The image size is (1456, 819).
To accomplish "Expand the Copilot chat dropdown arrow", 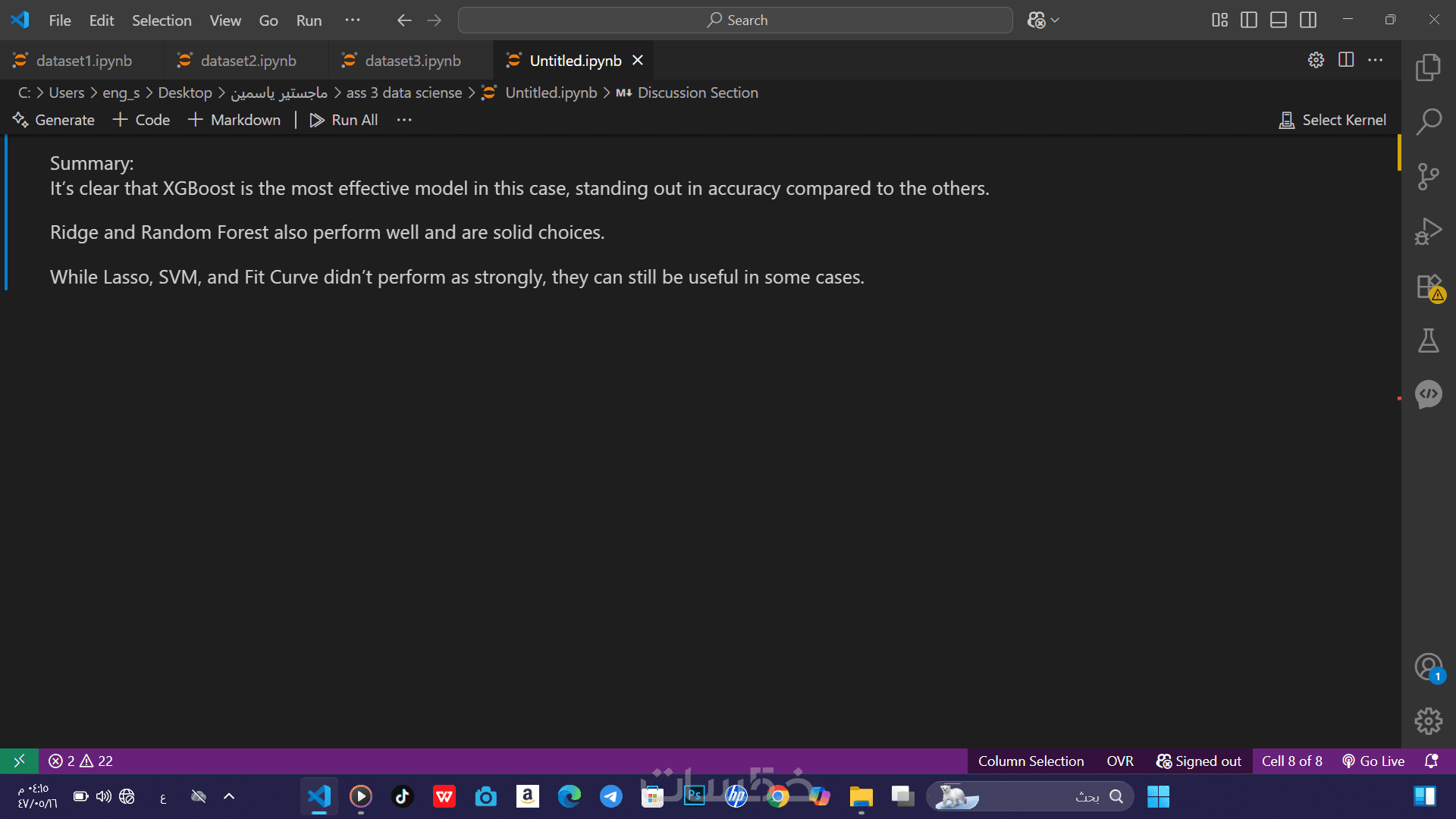I will pyautogui.click(x=1055, y=20).
